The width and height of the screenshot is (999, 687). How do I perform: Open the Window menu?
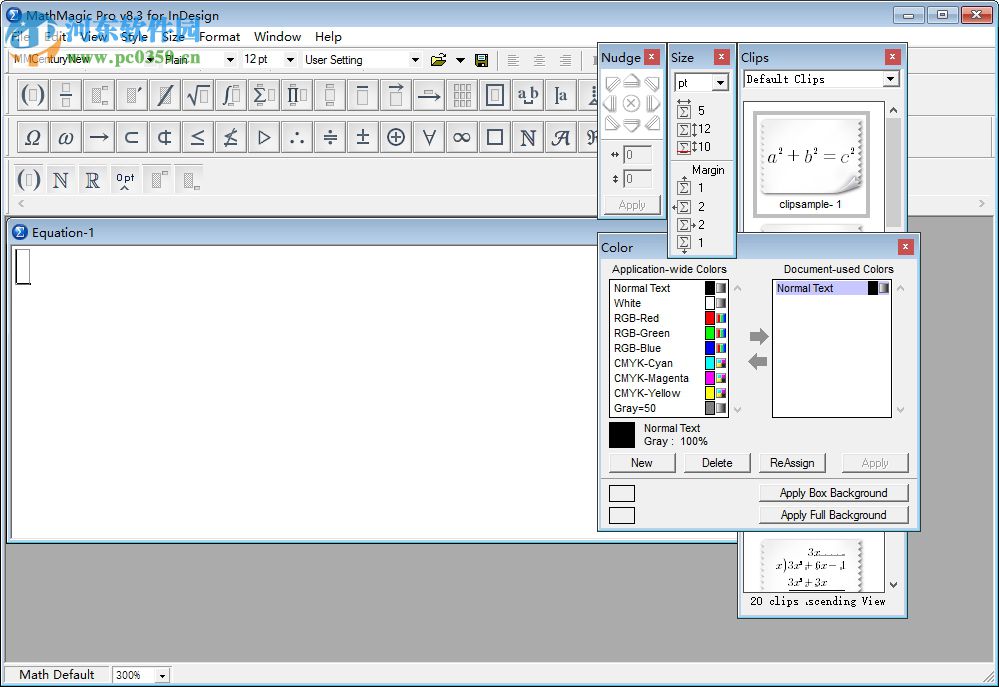(x=277, y=37)
